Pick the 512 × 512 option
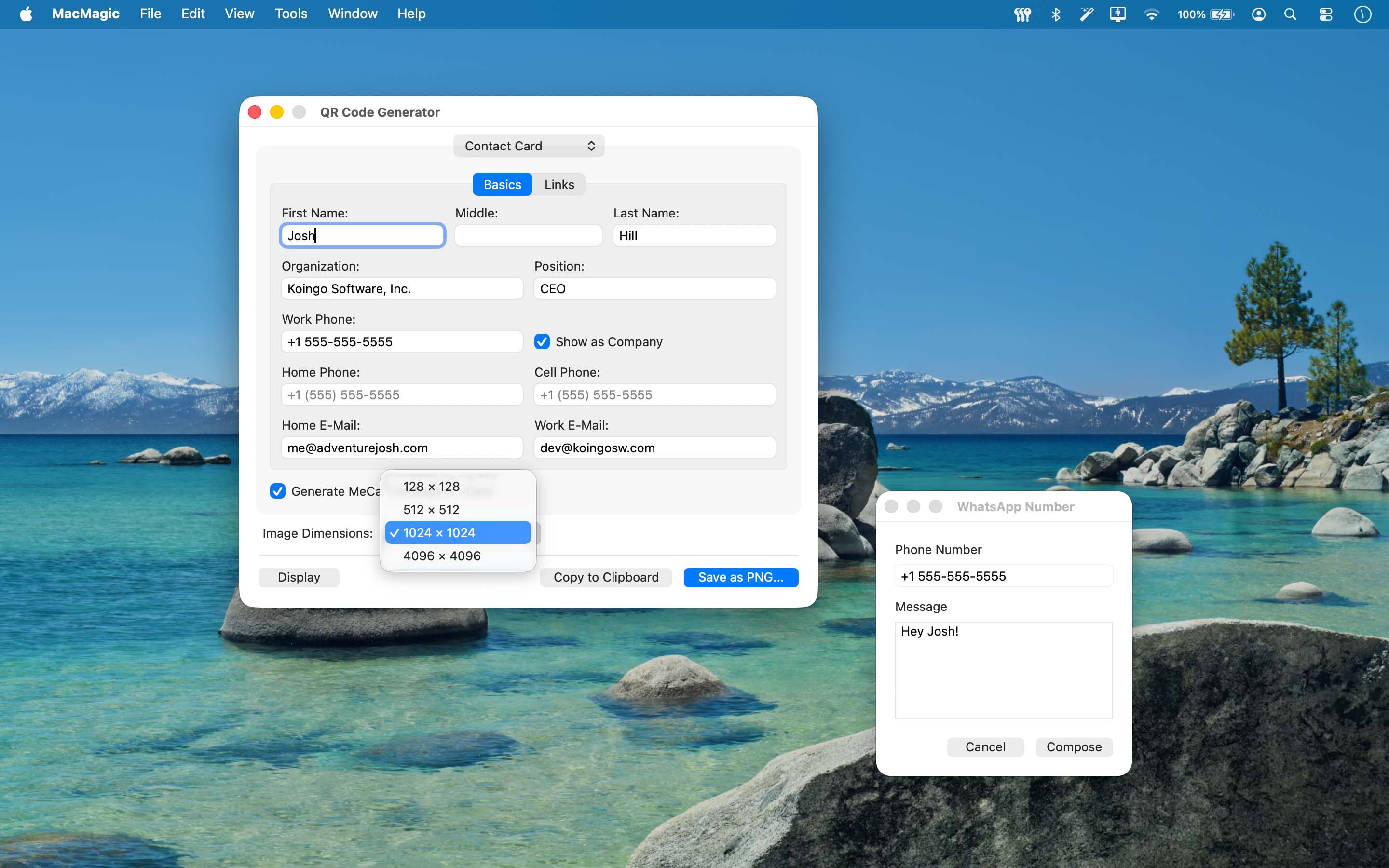 [431, 510]
